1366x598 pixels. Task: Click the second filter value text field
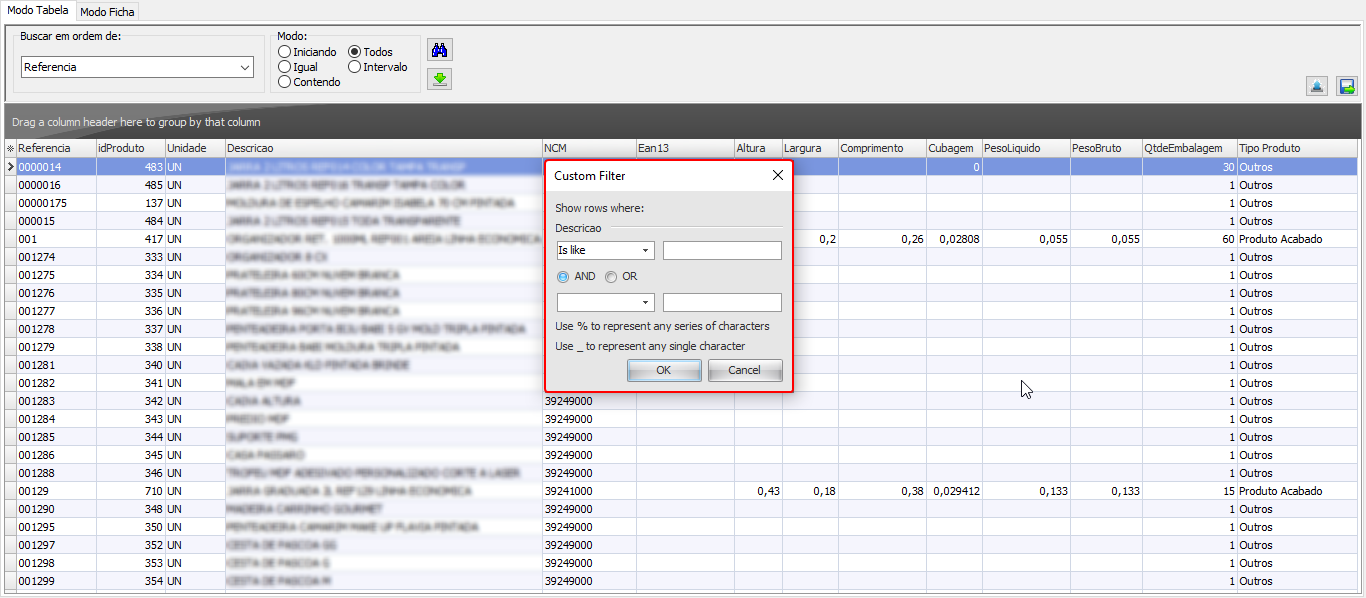(722, 302)
